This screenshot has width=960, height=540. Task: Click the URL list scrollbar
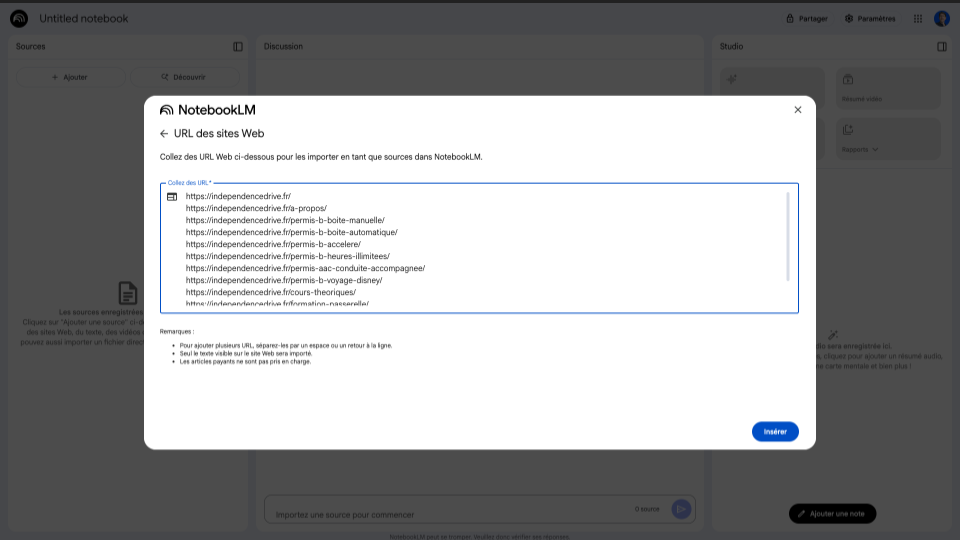pos(787,236)
